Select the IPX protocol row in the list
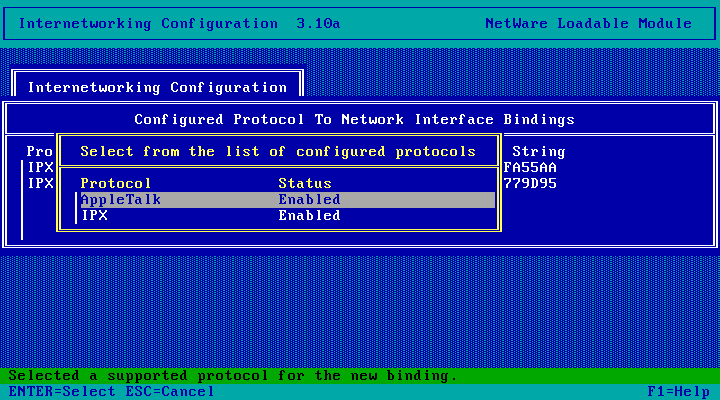The height and width of the screenshot is (400, 720). [287, 216]
